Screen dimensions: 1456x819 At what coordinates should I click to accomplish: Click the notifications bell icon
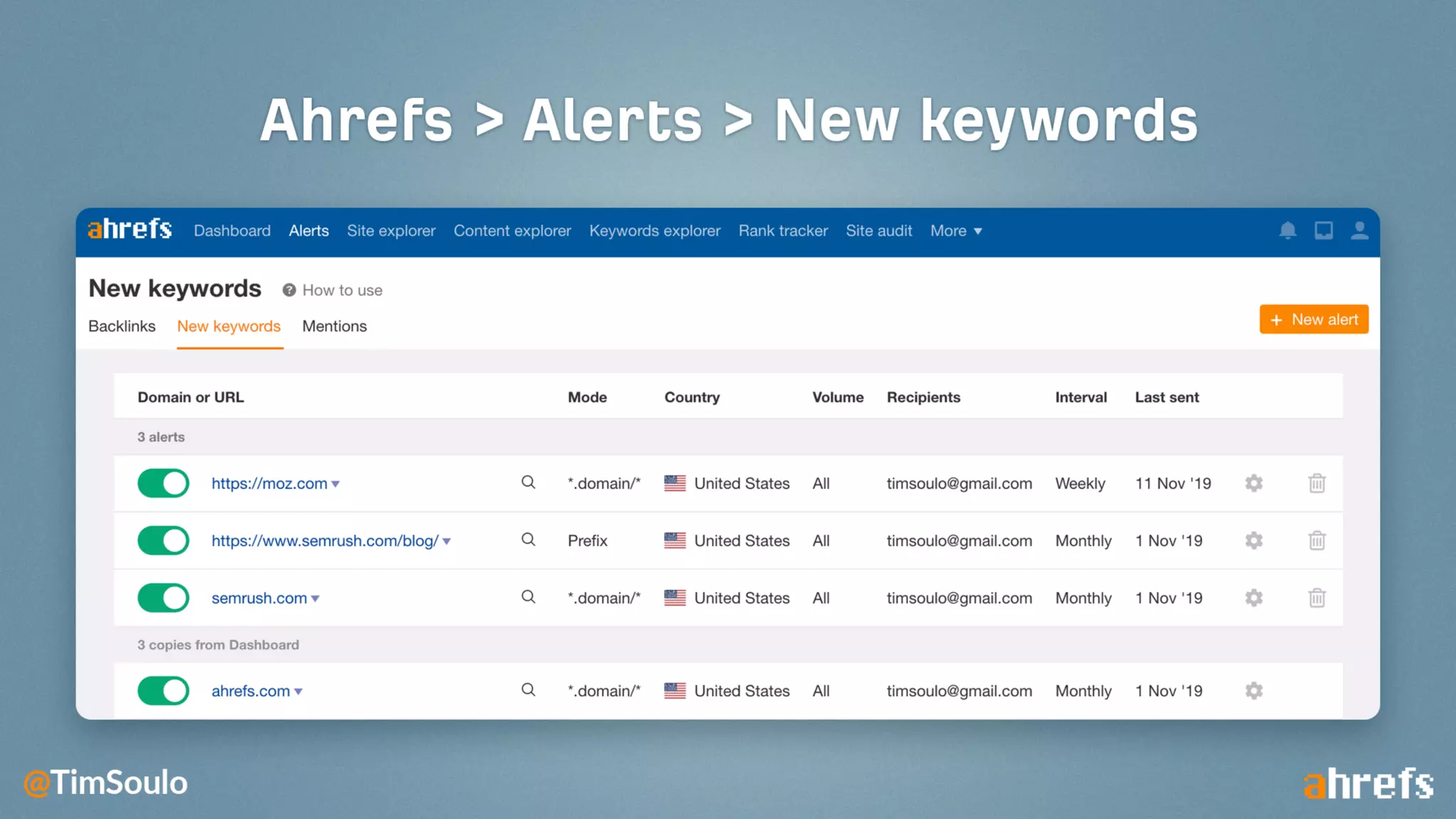1288,230
